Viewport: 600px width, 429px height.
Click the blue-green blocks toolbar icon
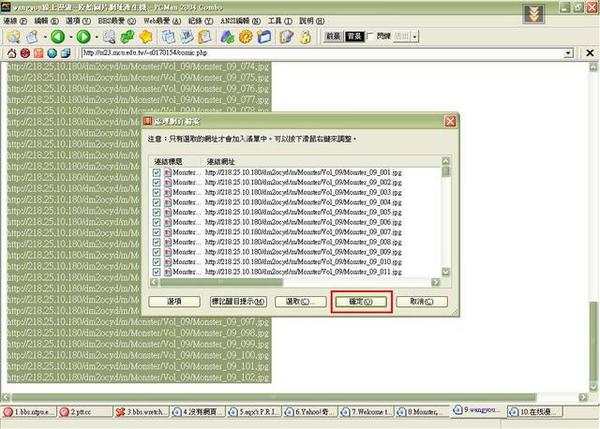227,37
